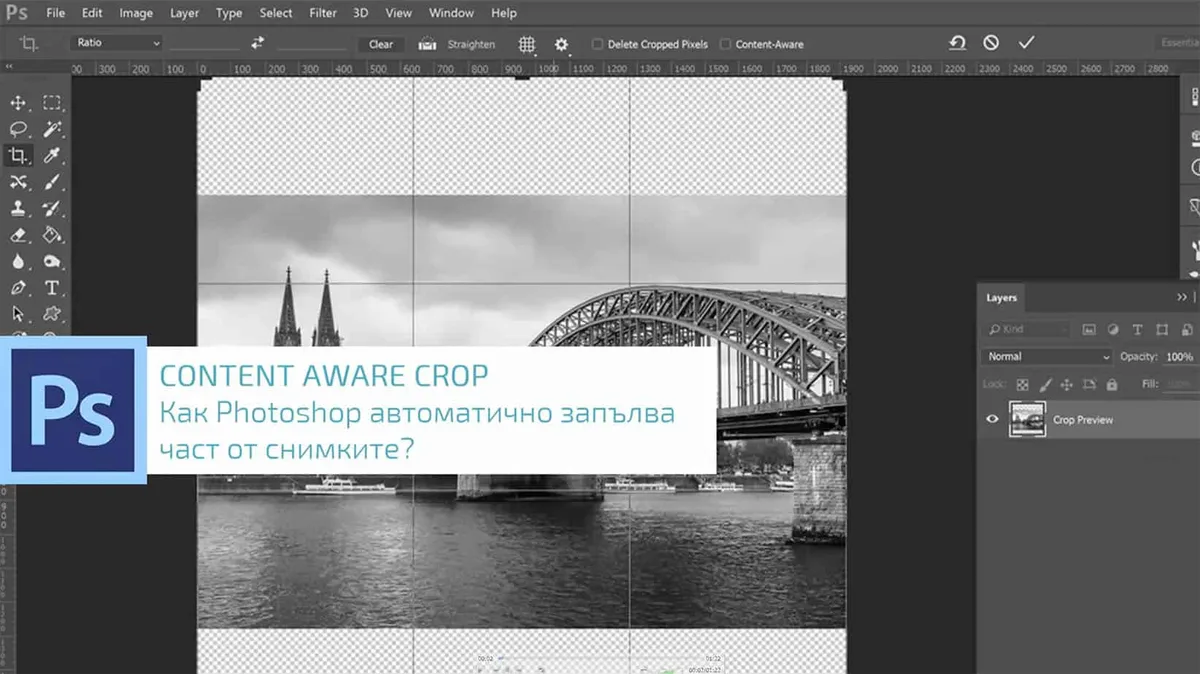The width and height of the screenshot is (1200, 674).
Task: Switch to the Layers tab
Action: pyautogui.click(x=1001, y=298)
